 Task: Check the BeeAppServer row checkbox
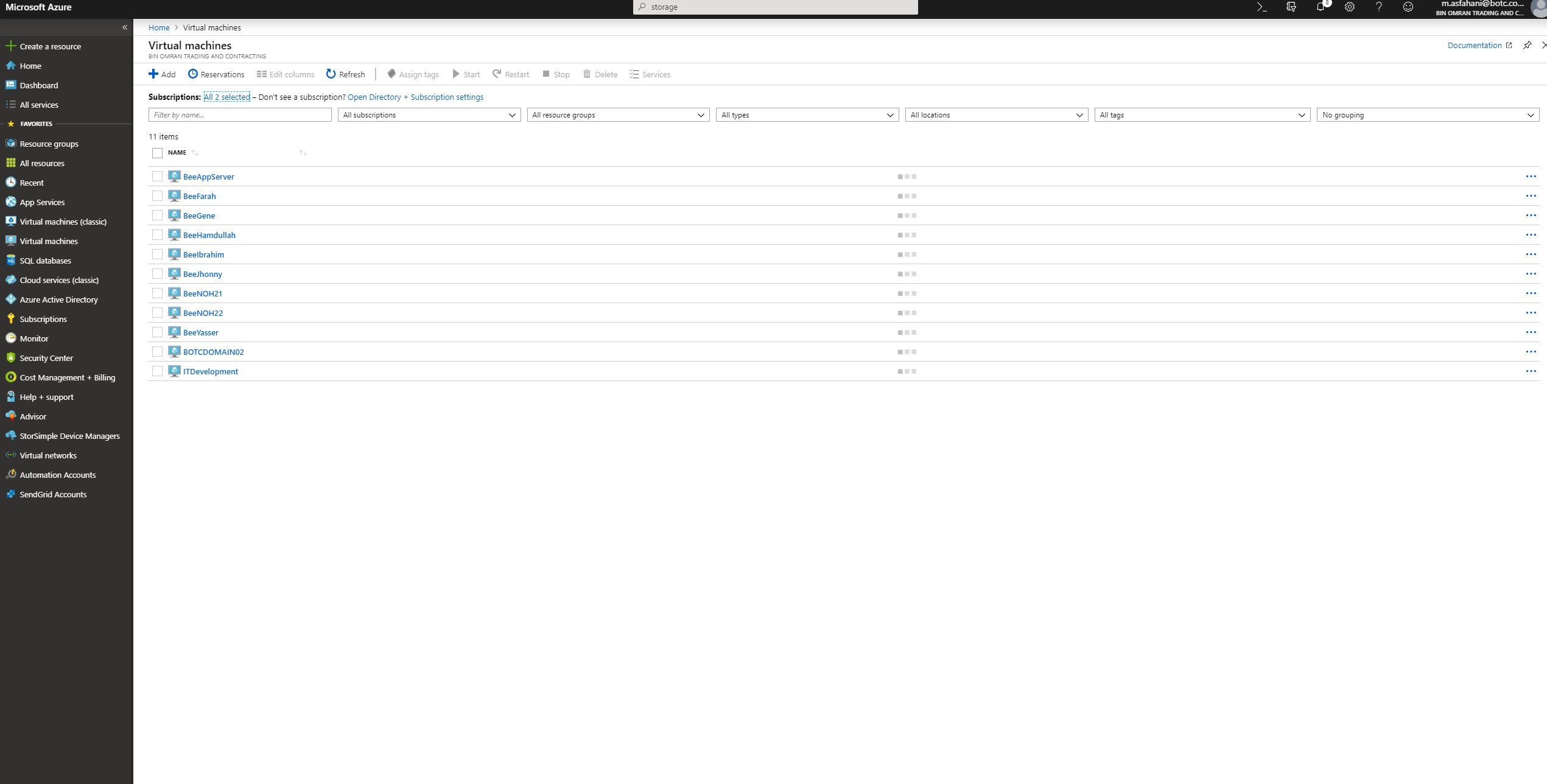point(157,177)
